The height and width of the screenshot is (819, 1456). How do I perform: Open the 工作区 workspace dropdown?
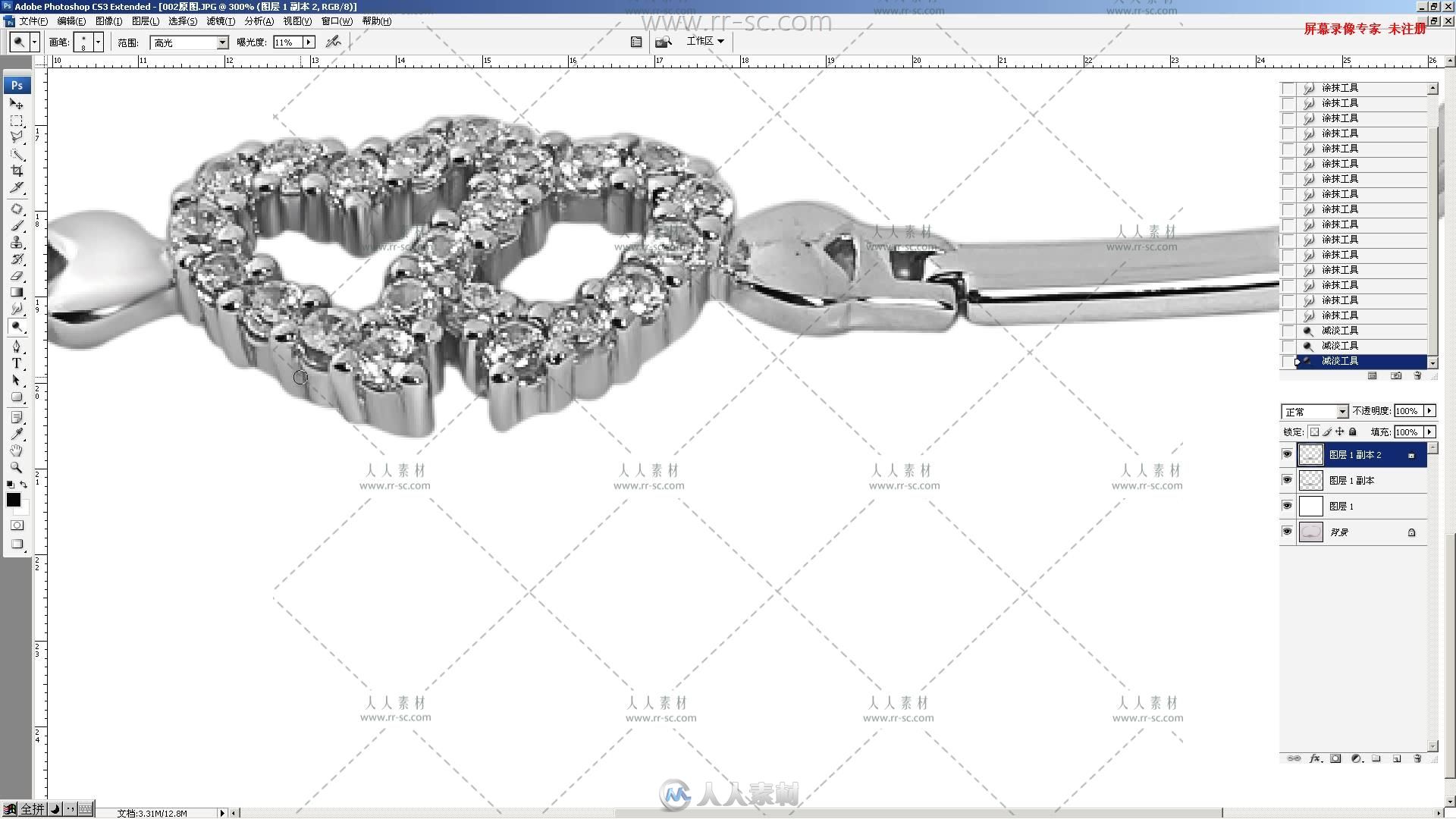(x=705, y=41)
